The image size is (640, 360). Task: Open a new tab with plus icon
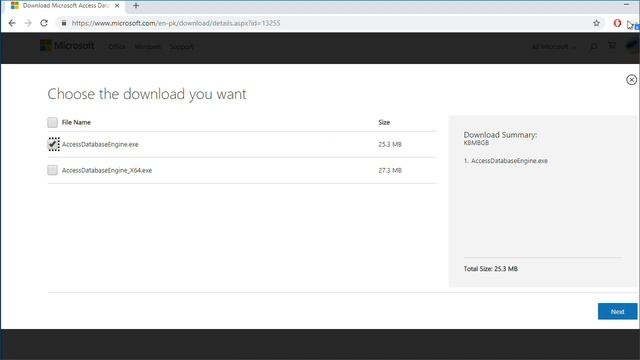[x=136, y=6]
